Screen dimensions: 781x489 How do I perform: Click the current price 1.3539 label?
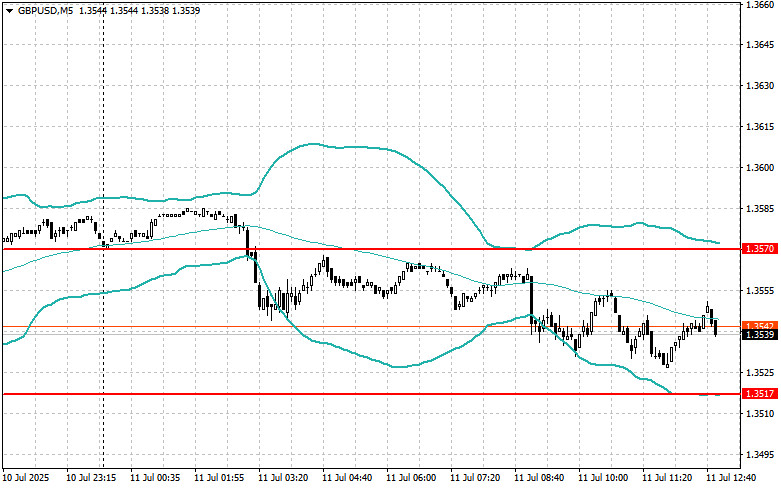pyautogui.click(x=760, y=335)
